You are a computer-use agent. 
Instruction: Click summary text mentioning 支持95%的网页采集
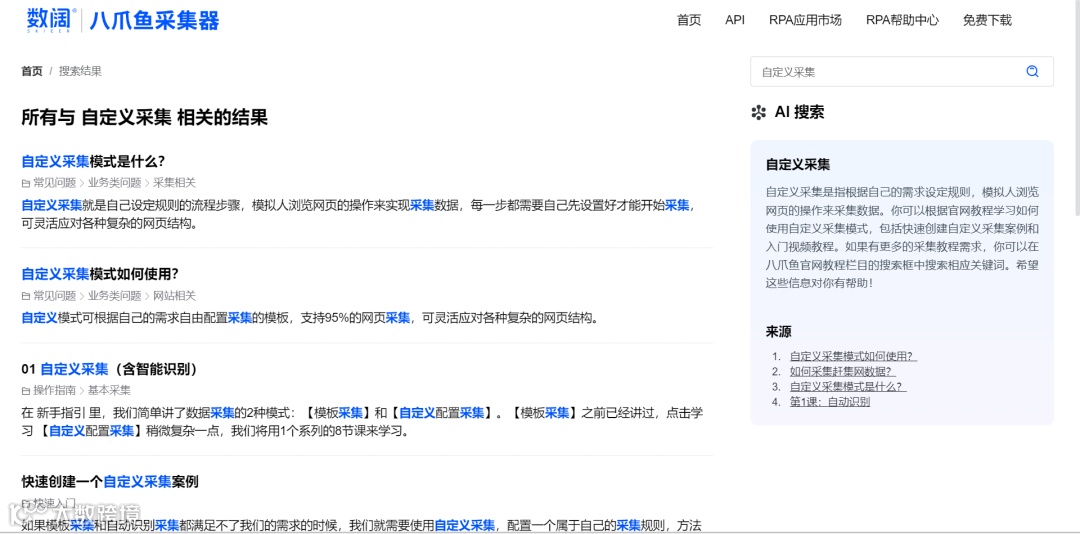(x=309, y=318)
